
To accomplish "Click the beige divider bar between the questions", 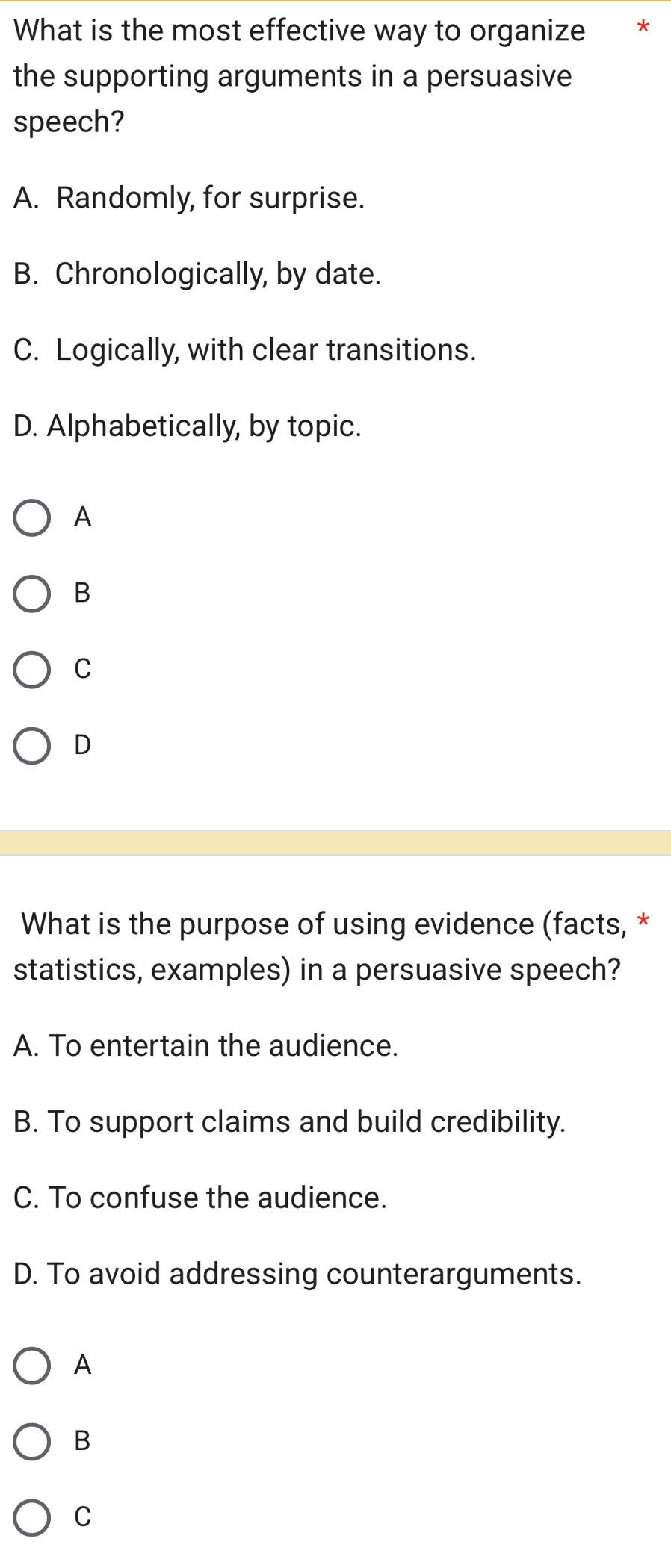I will coord(335,843).
